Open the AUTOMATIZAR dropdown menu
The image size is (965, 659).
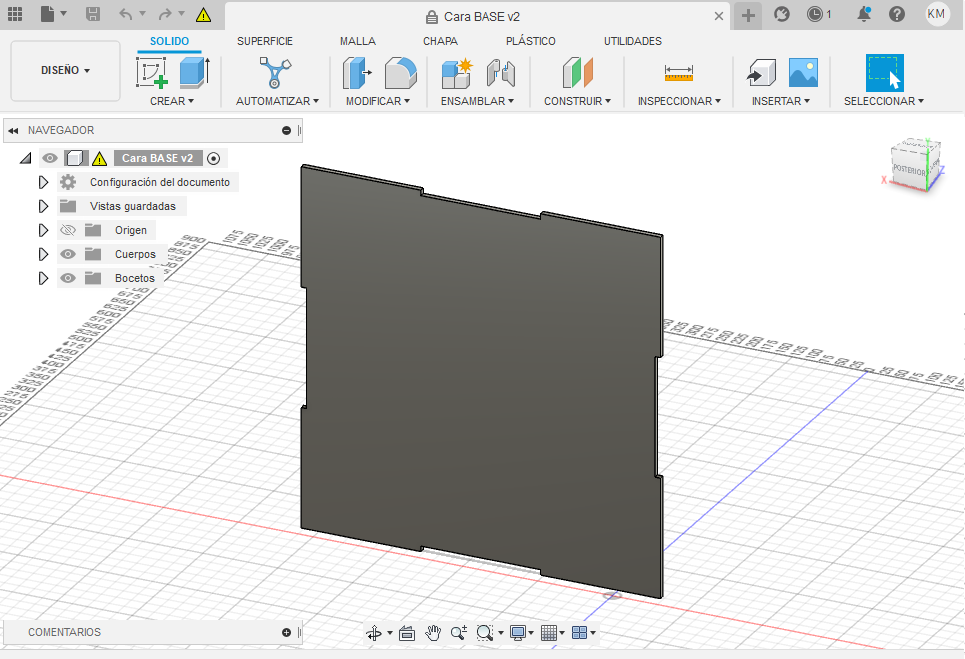click(x=278, y=101)
